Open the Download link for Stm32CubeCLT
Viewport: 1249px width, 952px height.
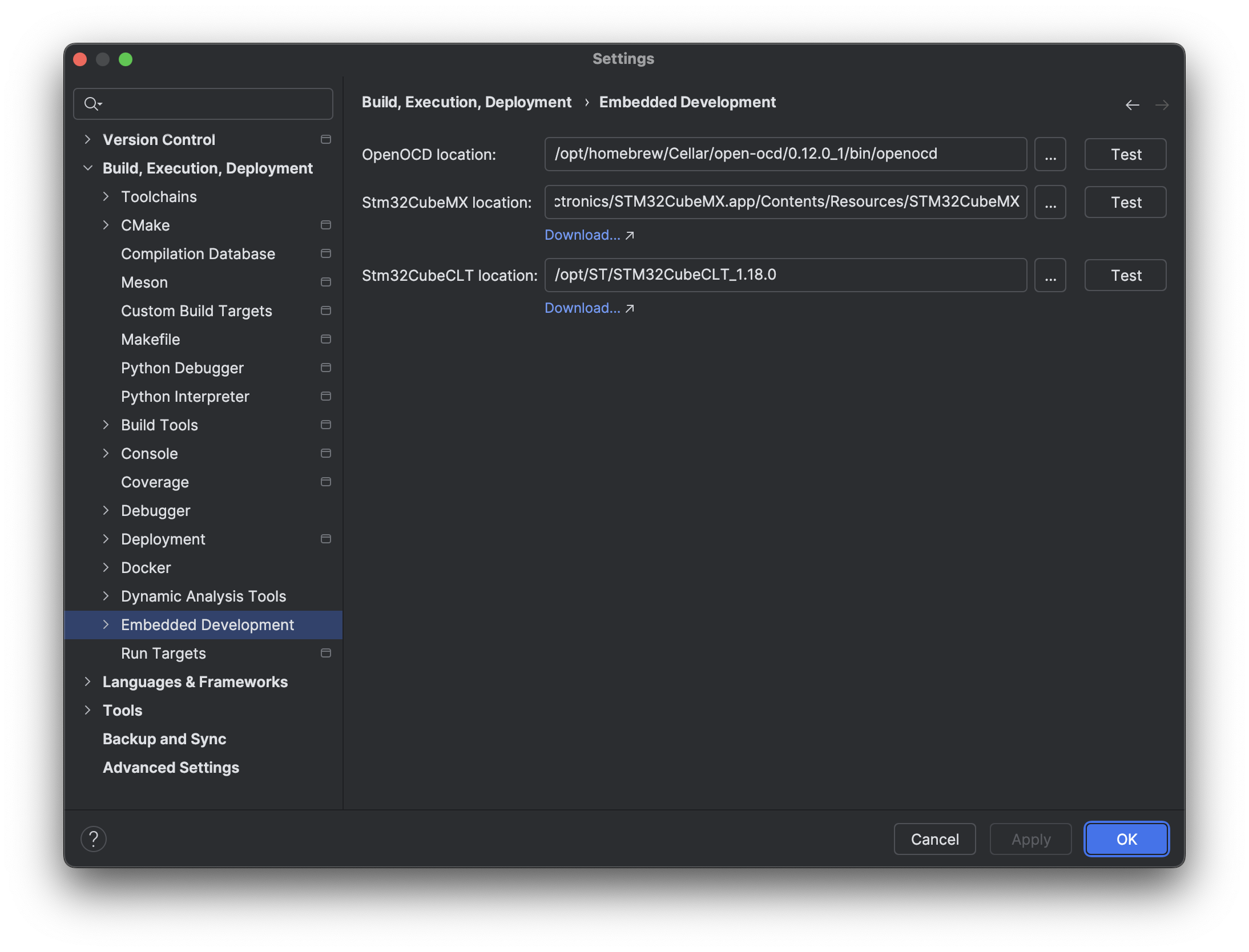click(x=582, y=308)
